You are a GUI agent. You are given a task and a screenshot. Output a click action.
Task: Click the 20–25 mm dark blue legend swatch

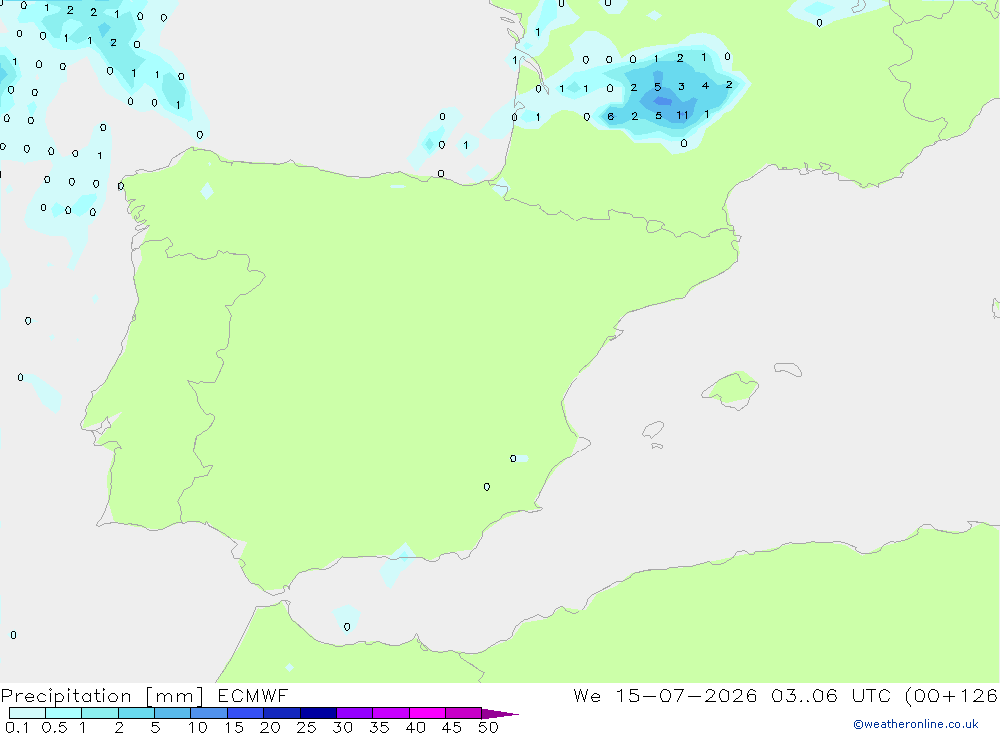[x=282, y=713]
